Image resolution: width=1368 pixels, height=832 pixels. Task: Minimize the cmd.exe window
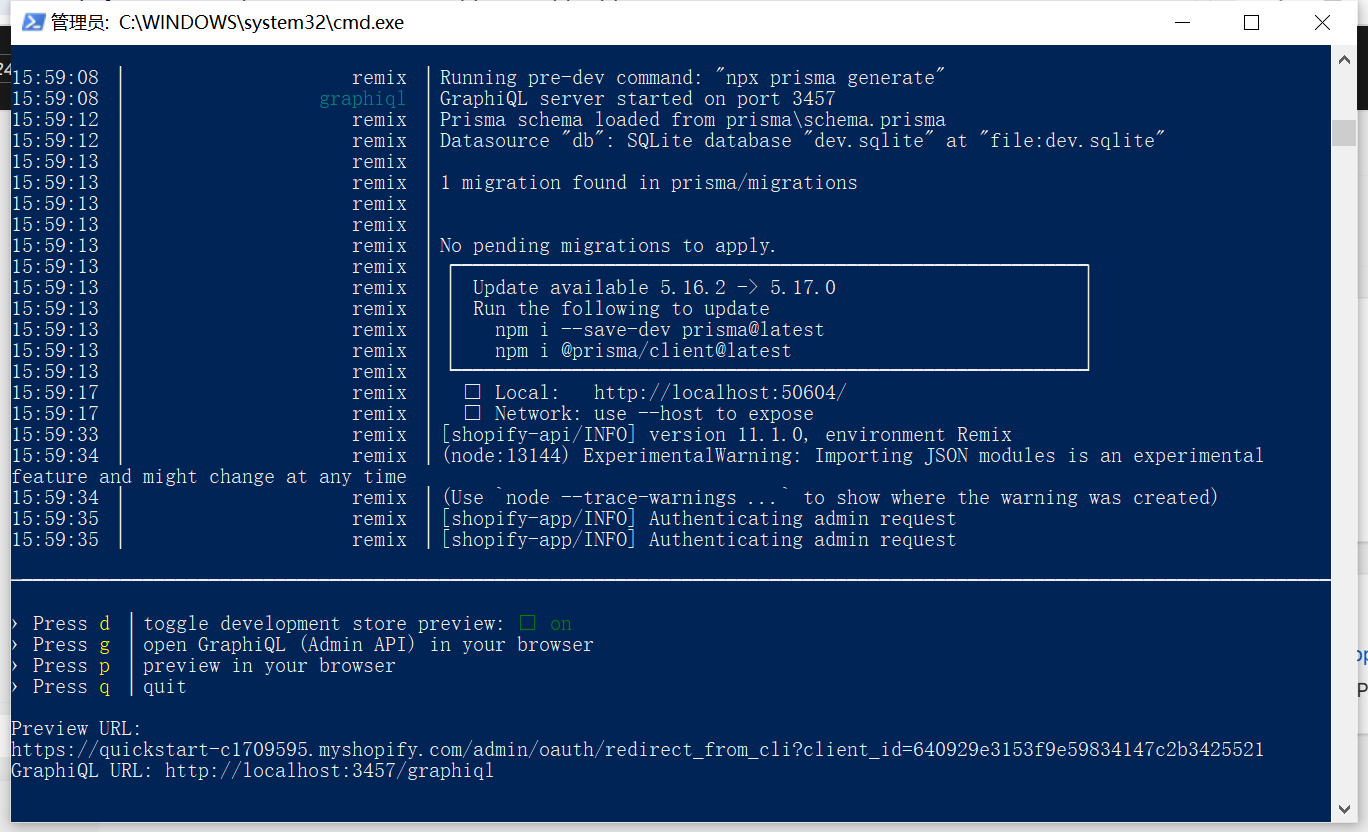point(1183,22)
